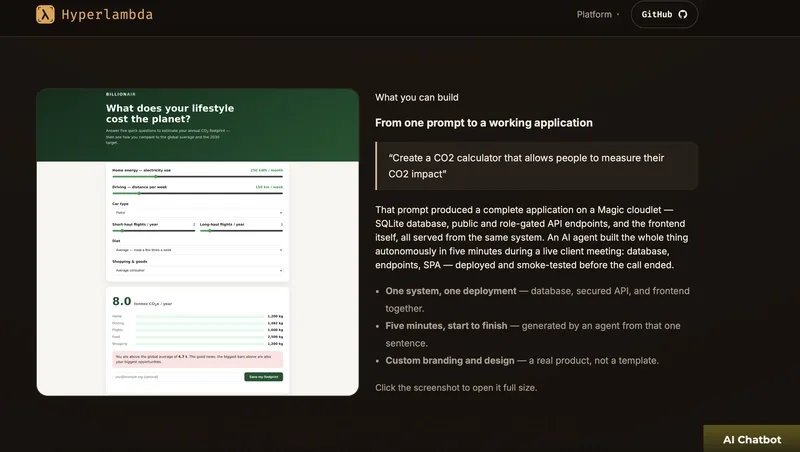Open the GitHub button in header
Image resolution: width=800 pixels, height=452 pixels.
[x=664, y=14]
